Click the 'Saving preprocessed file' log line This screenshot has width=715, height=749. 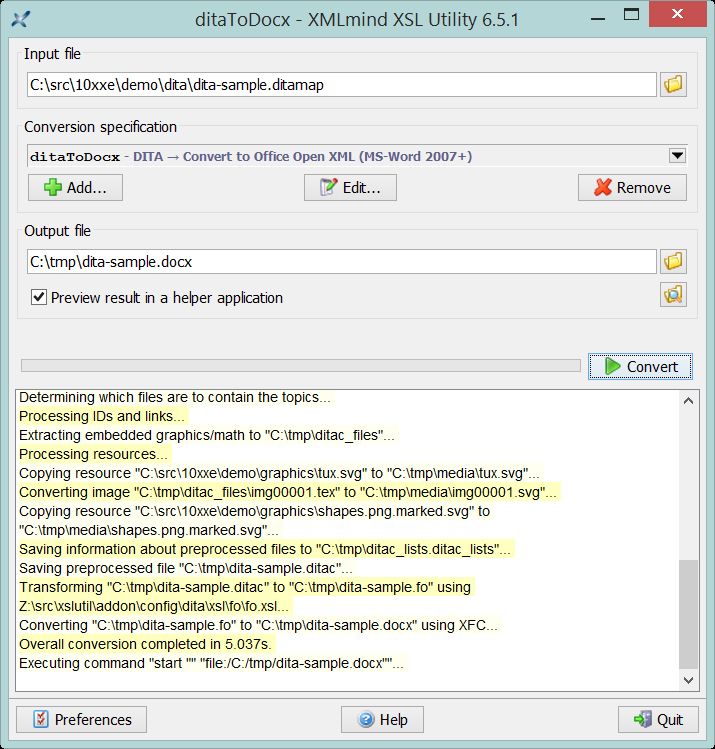[x=186, y=568]
